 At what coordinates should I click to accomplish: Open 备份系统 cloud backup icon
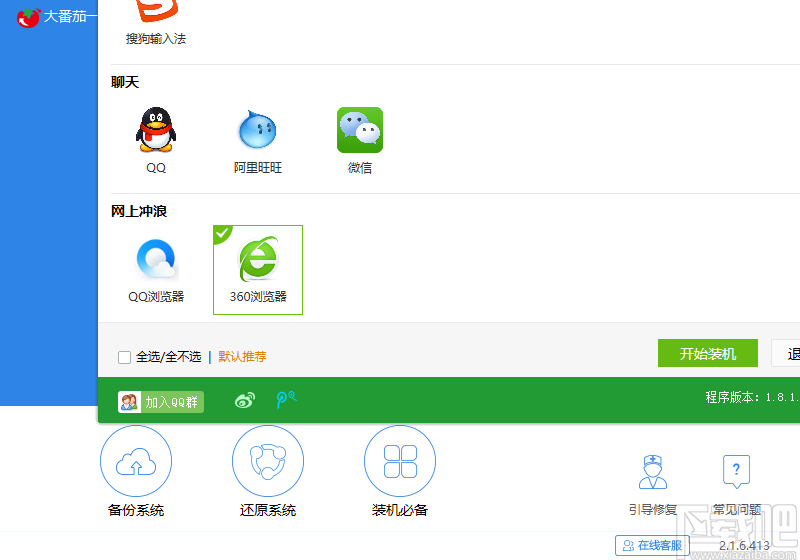pyautogui.click(x=136, y=461)
